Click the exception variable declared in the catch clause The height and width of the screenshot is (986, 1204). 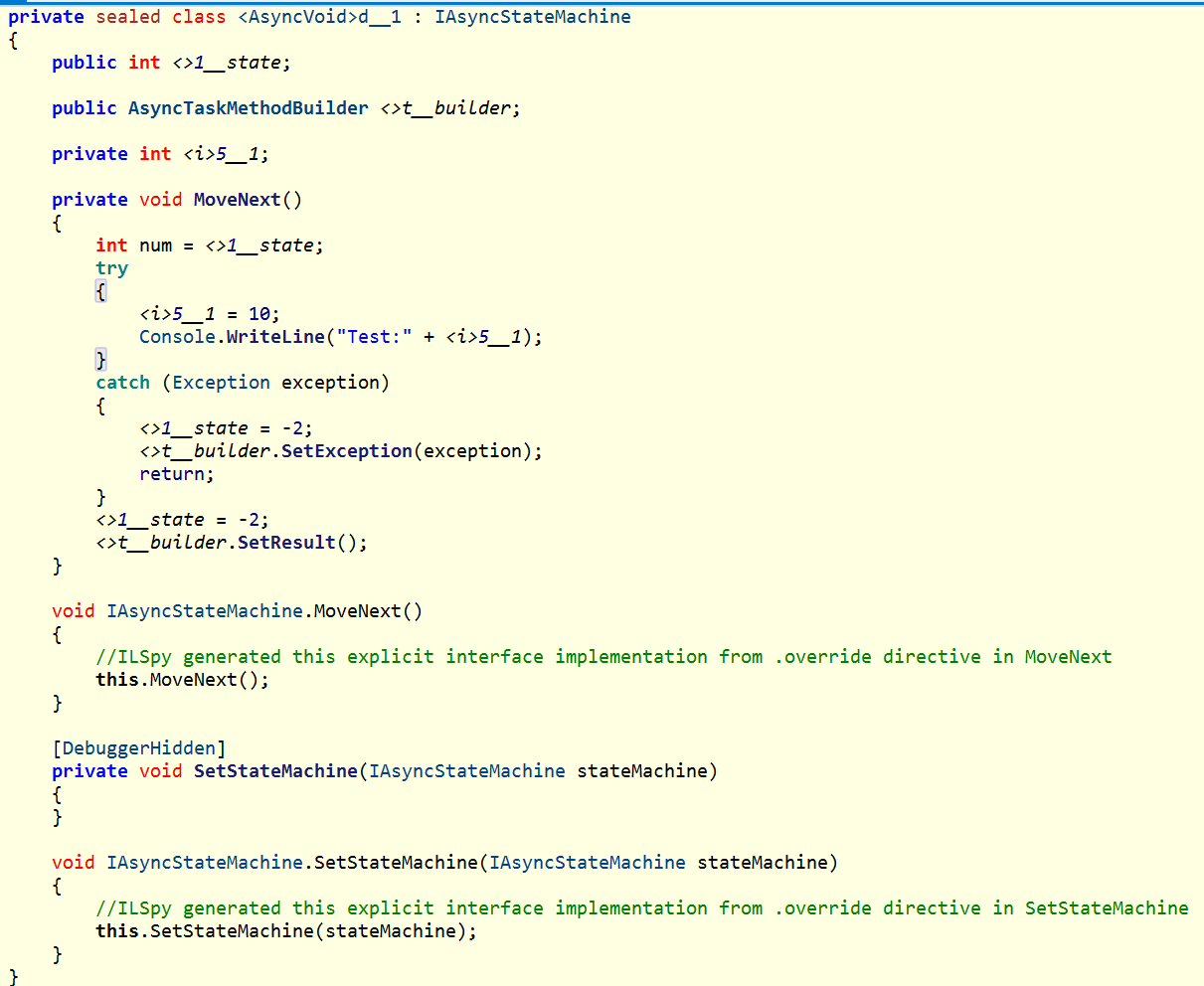click(x=330, y=383)
